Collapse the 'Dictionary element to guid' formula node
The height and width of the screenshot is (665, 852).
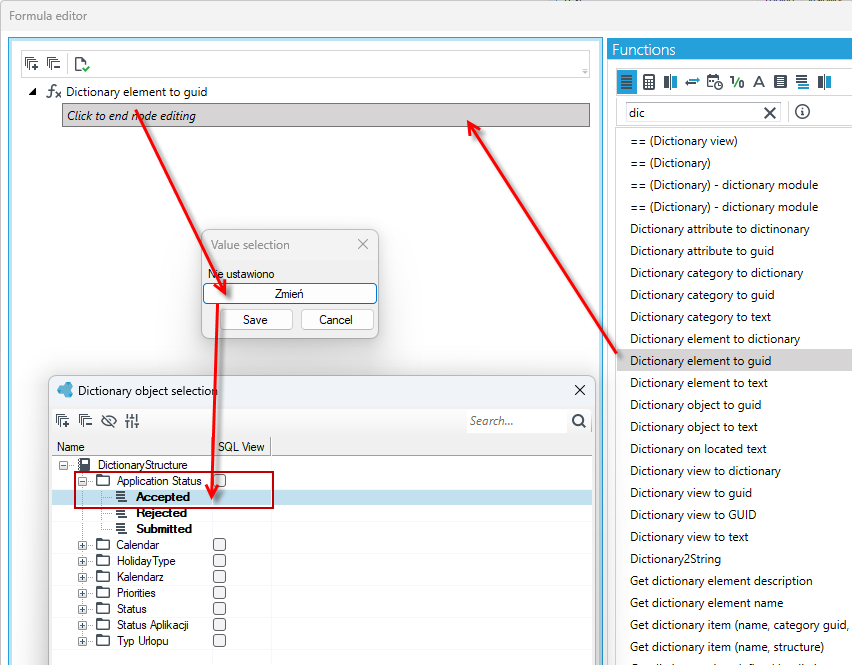click(33, 92)
